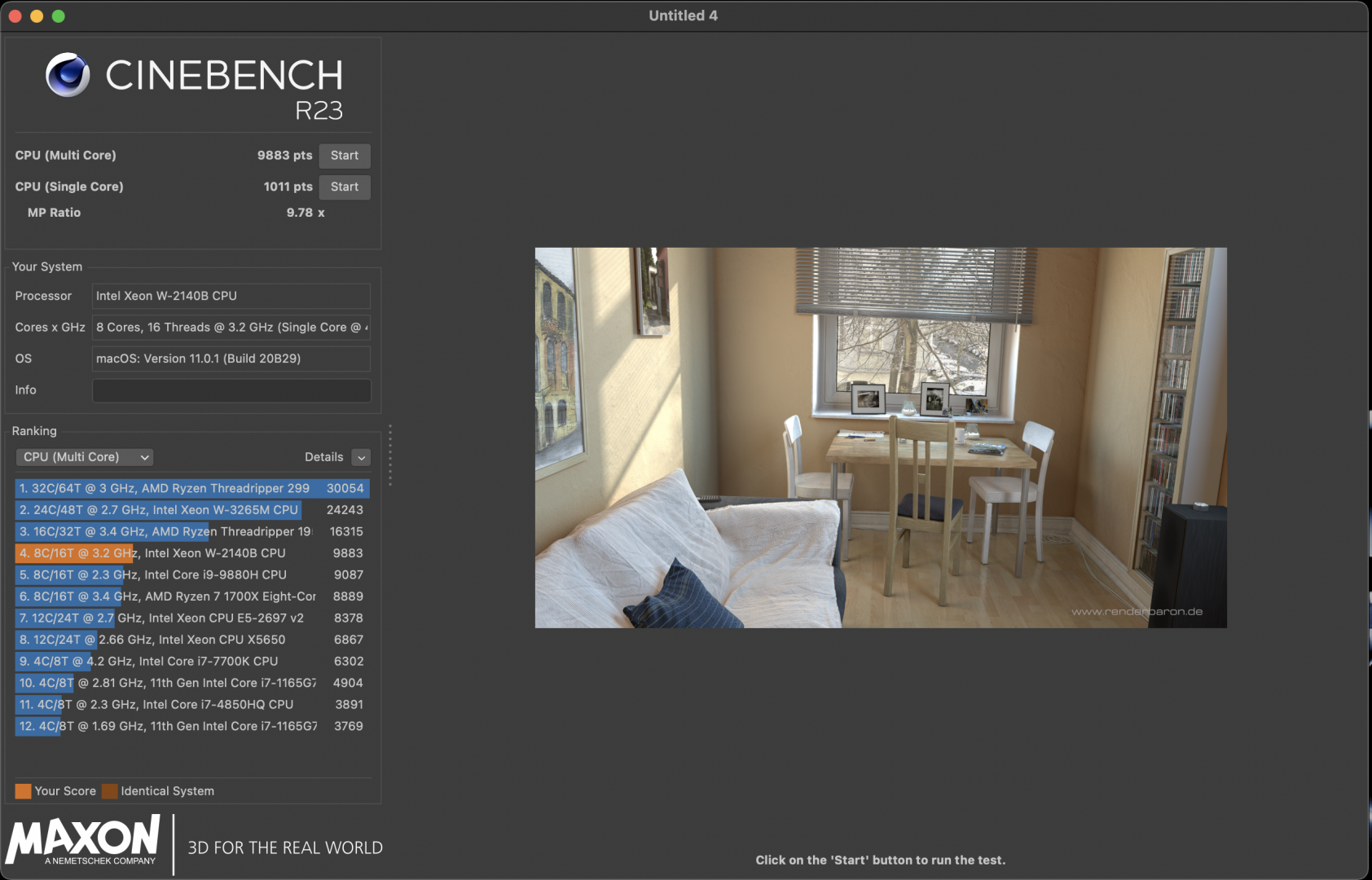Click the MAXON company logo
The height and width of the screenshot is (880, 1372).
[x=83, y=840]
